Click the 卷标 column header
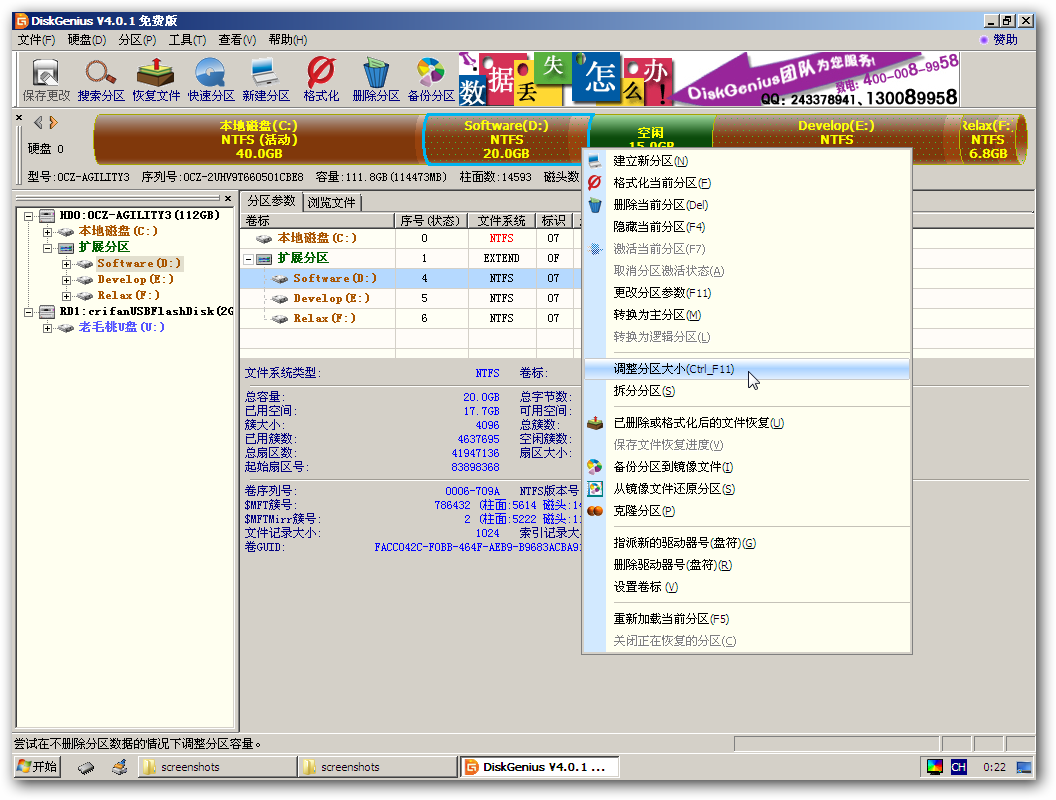 coord(317,221)
